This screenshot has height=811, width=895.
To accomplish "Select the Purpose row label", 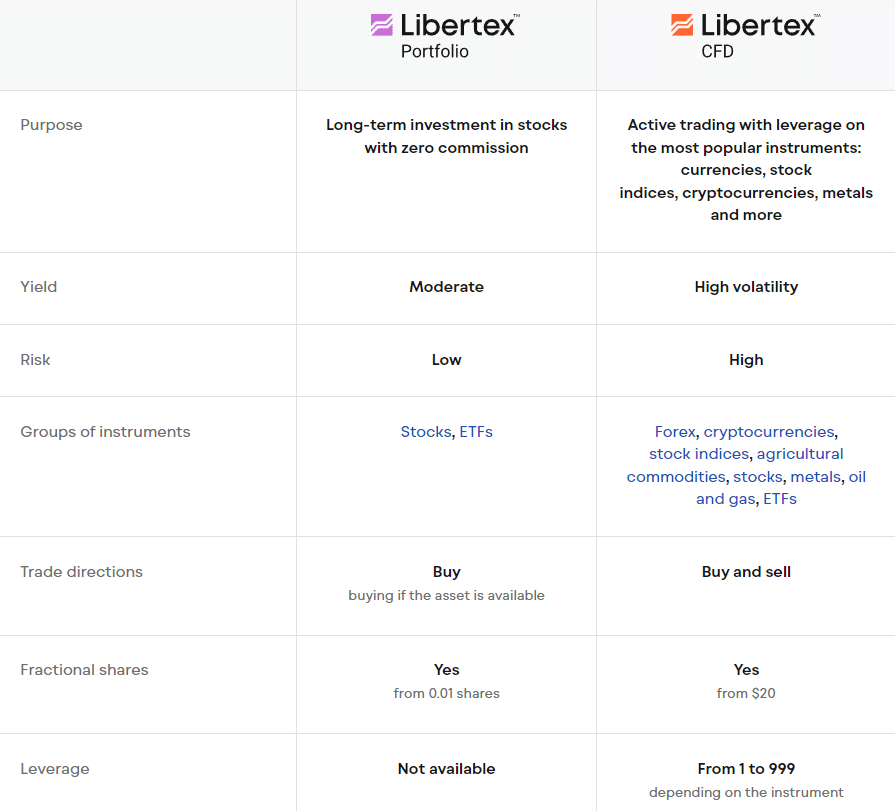I will click(x=51, y=125).
